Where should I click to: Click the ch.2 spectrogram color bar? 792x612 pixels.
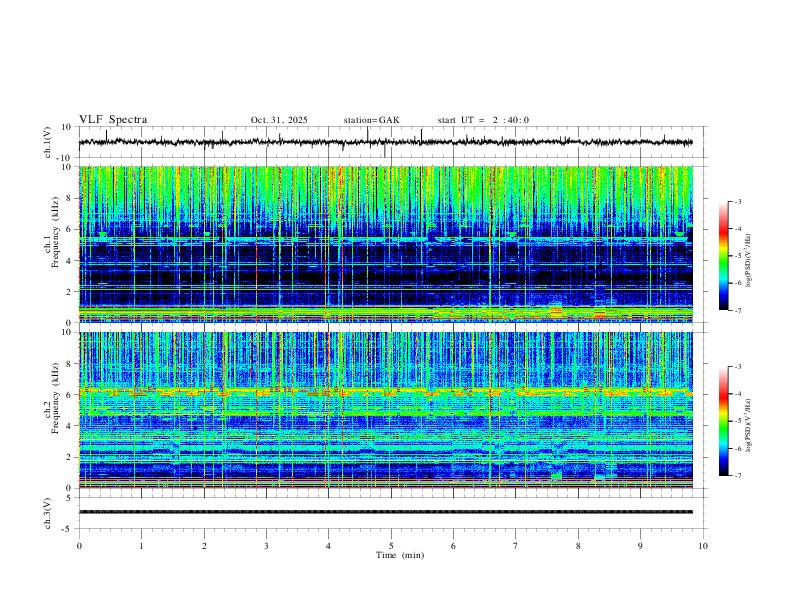point(723,421)
